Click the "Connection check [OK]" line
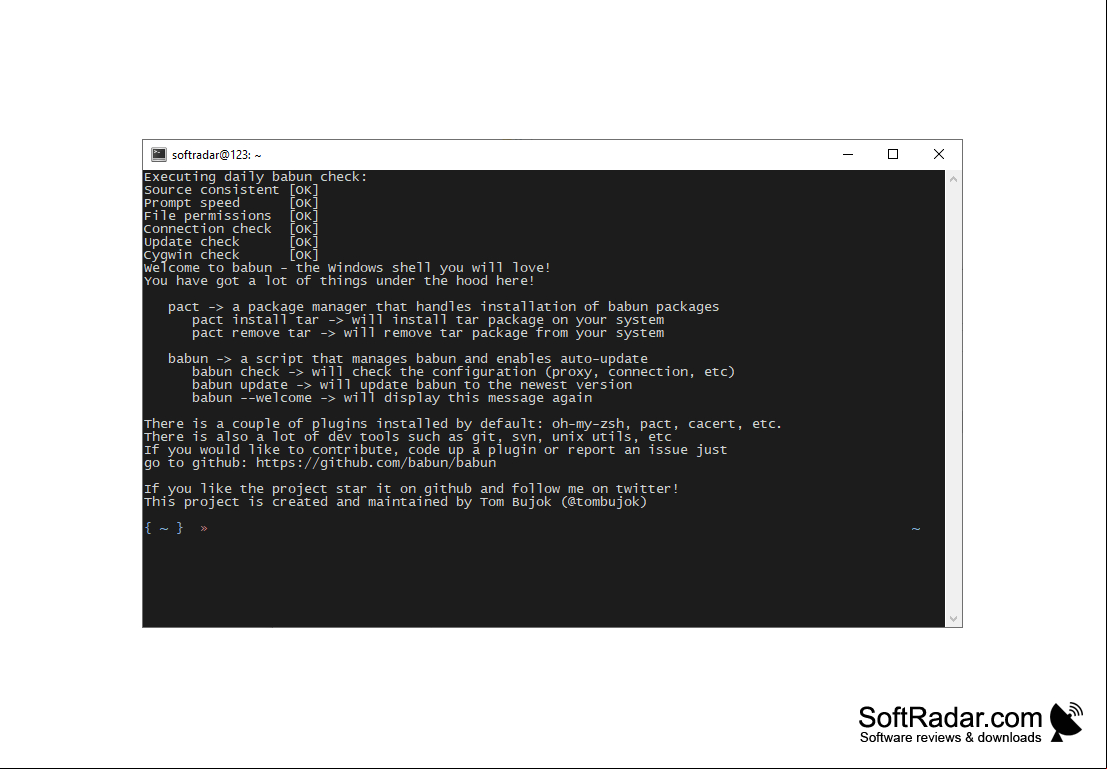 point(232,229)
